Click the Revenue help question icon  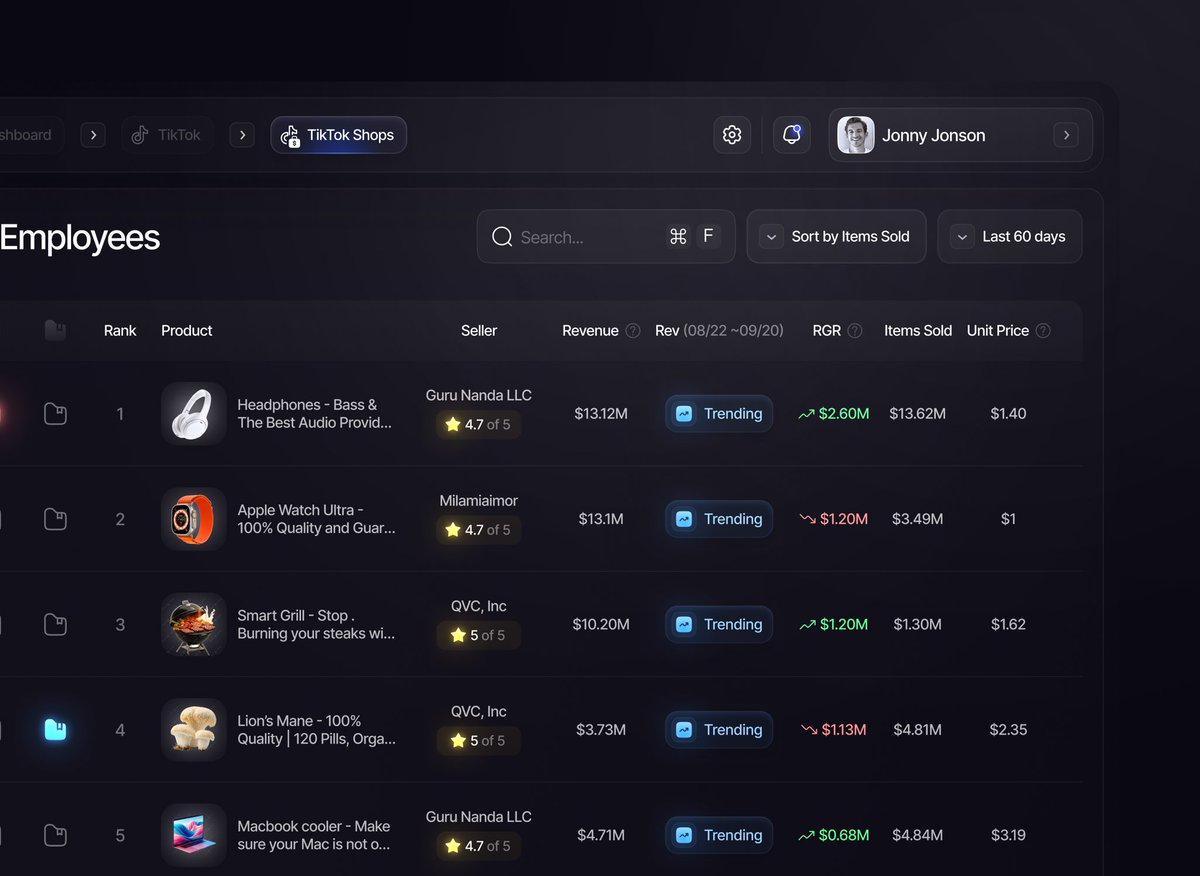(633, 331)
